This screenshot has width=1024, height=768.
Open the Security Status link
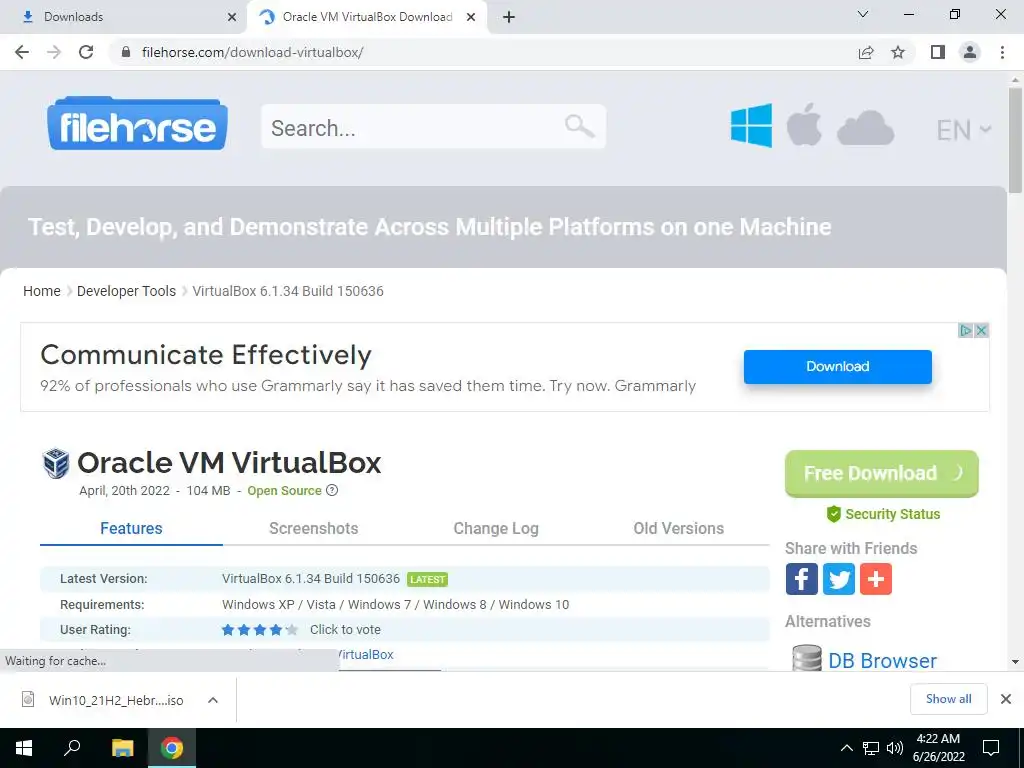pyautogui.click(x=883, y=514)
